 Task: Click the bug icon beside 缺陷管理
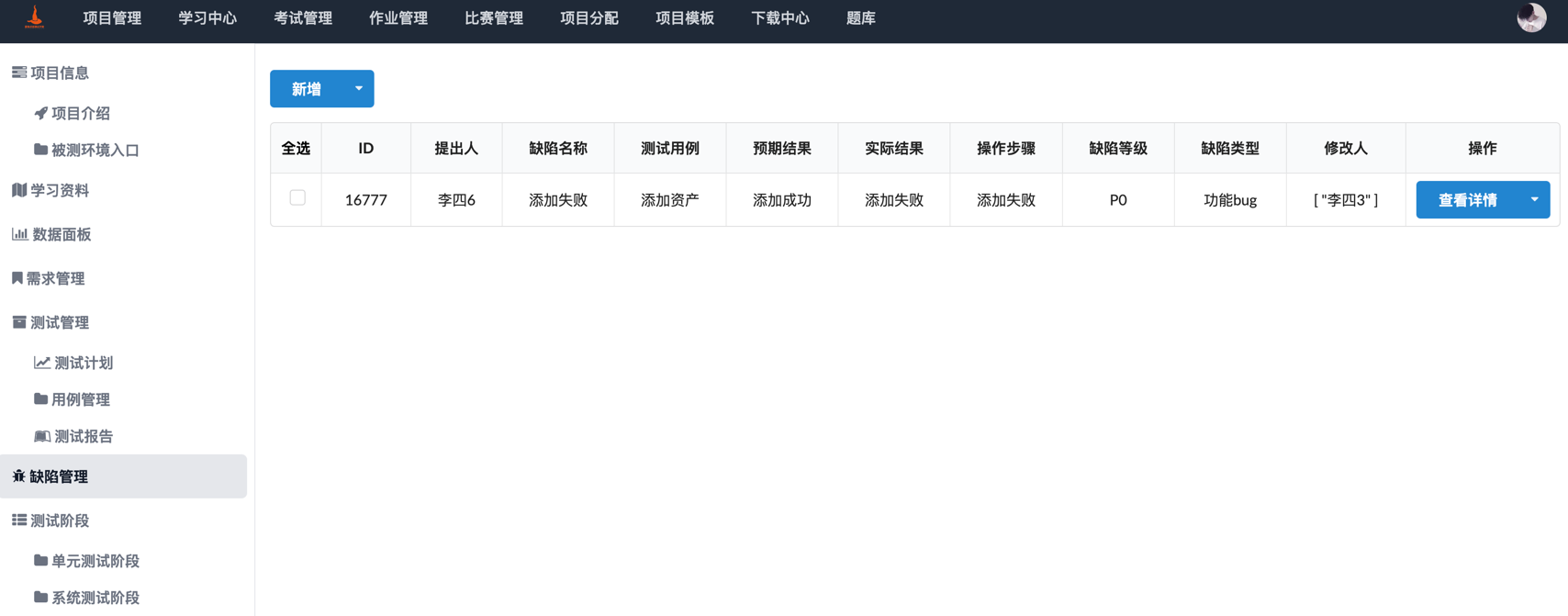click(18, 476)
